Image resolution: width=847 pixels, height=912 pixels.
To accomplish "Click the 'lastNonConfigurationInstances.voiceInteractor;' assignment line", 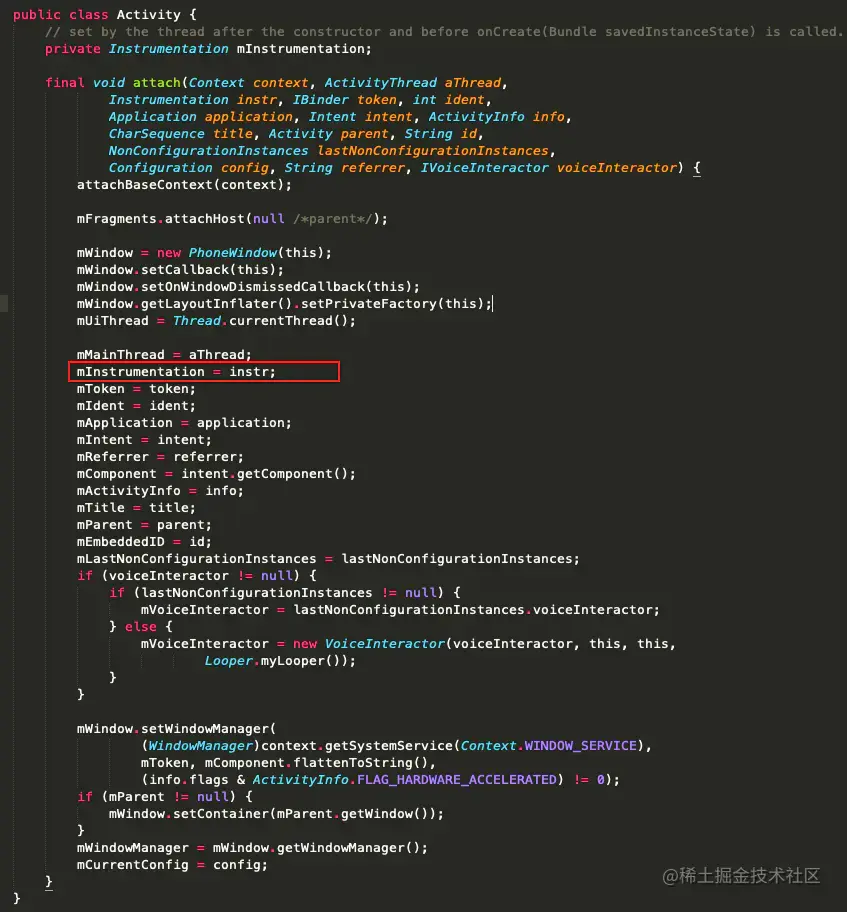I will (x=400, y=610).
